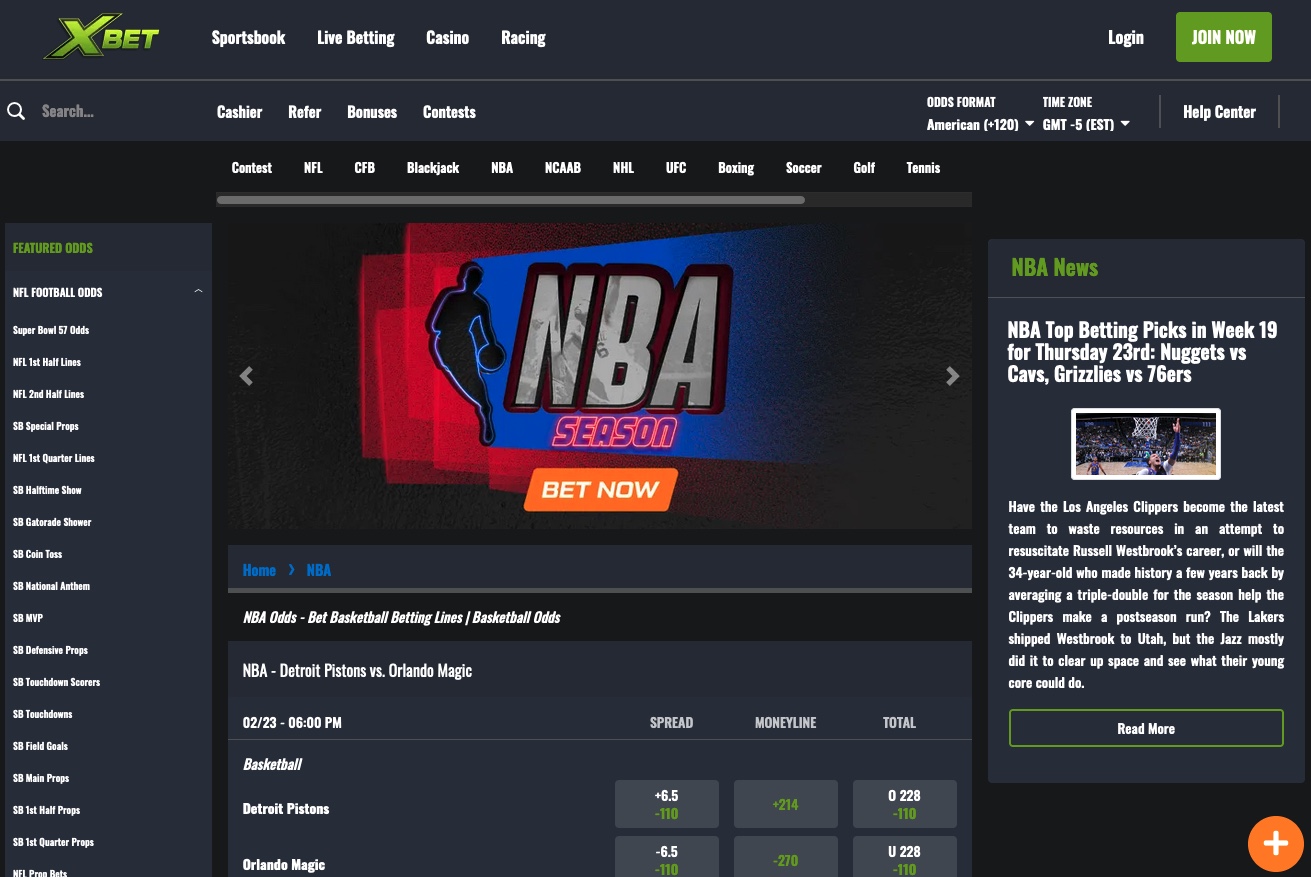The image size is (1311, 877).
Task: Open SB 1st Quarter Props
Action: (54, 842)
